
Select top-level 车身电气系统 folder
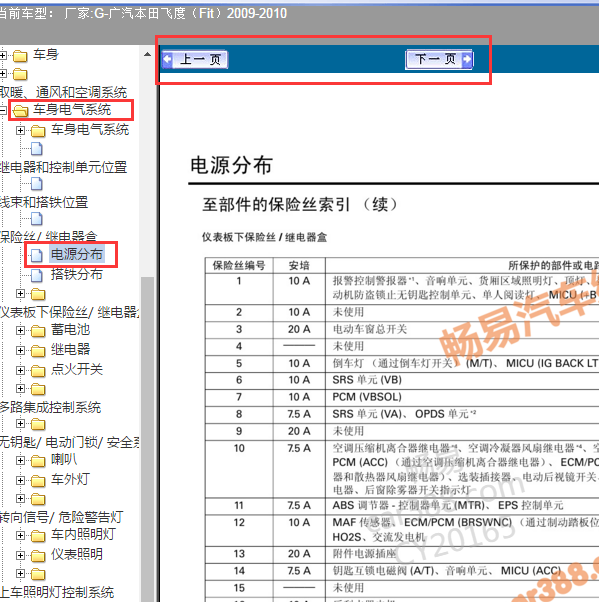(72, 110)
